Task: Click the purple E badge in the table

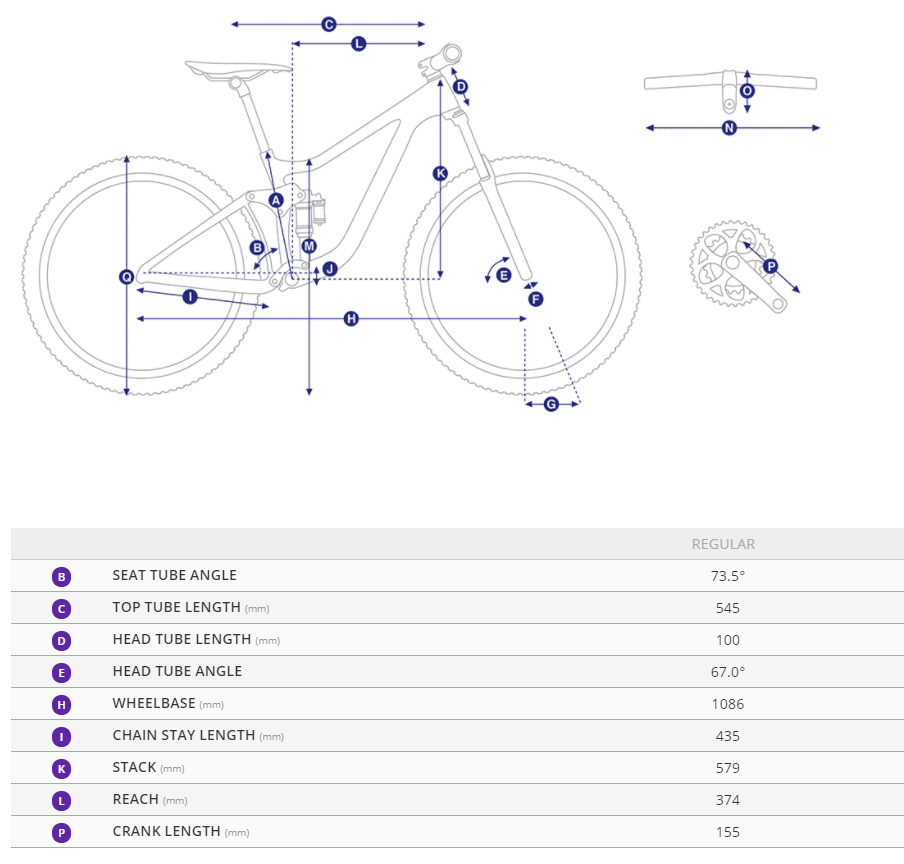Action: 62,672
